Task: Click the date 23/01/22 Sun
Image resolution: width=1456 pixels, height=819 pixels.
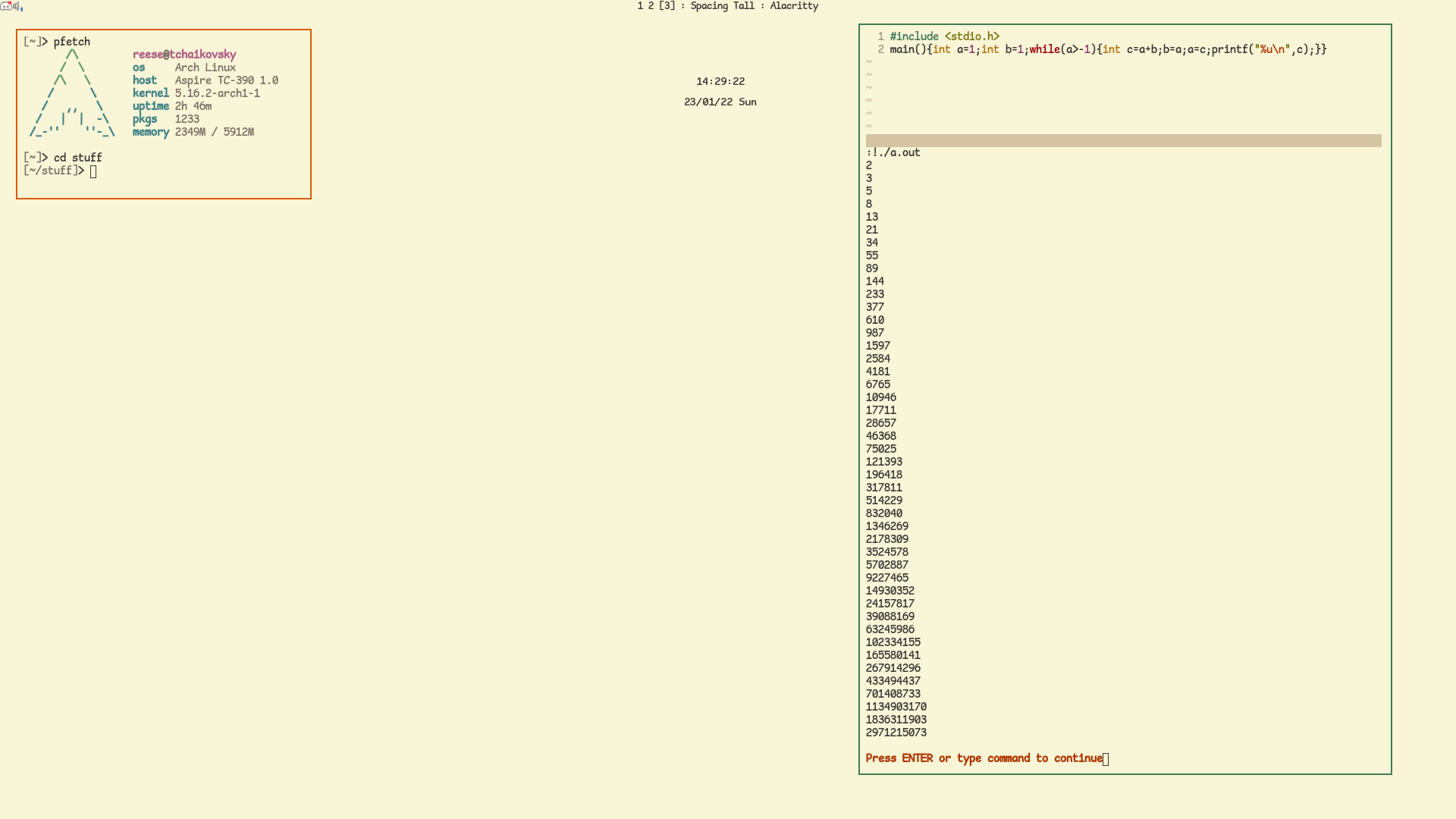Action: coord(720,102)
